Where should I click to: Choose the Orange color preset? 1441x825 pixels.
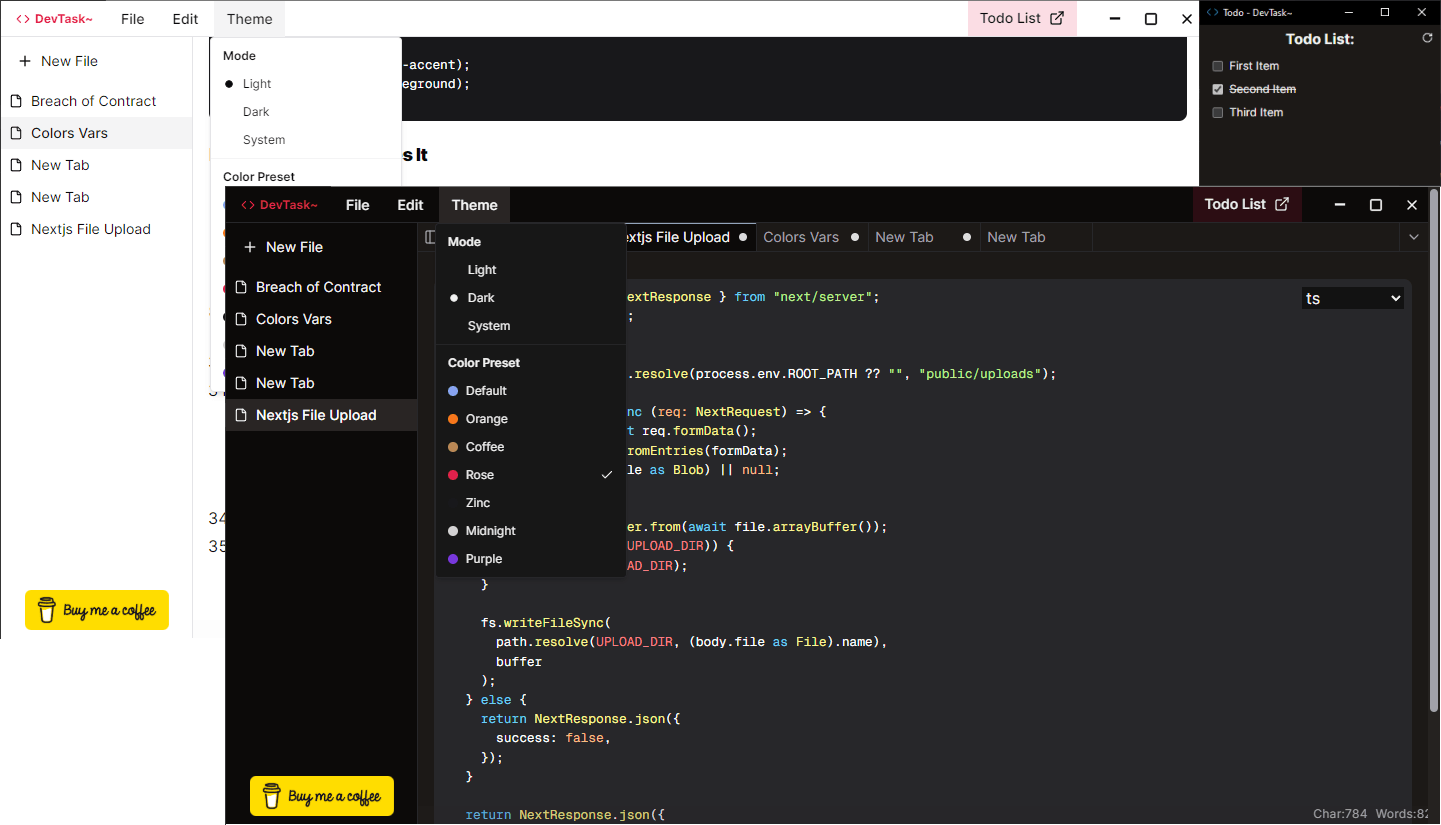(486, 419)
